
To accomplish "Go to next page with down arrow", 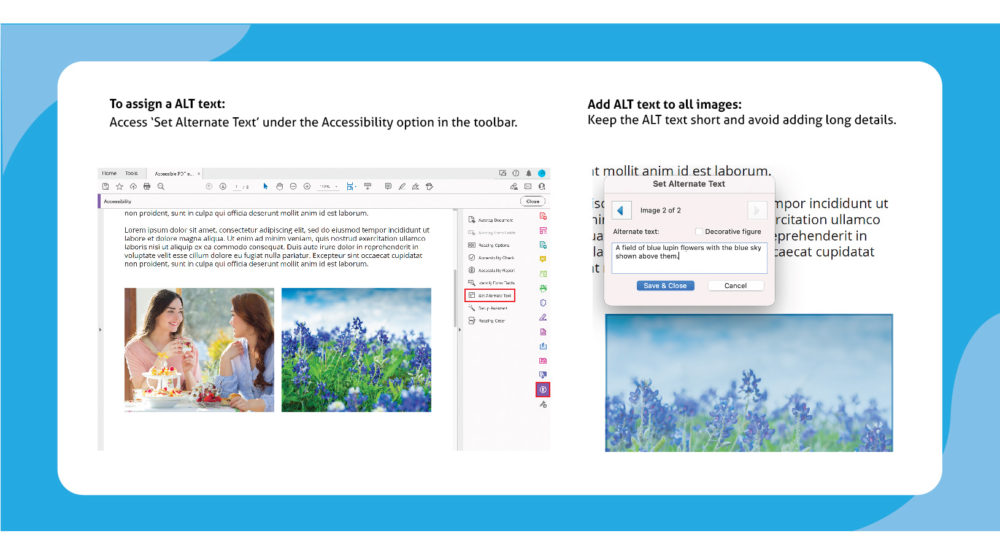I will tap(223, 187).
